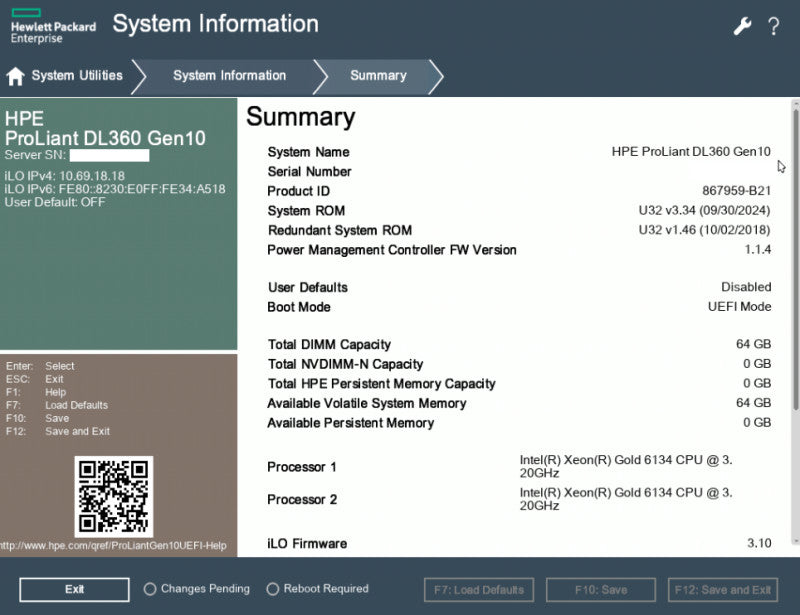The image size is (800, 615).
Task: Open the wrench settings icon
Action: 742,26
